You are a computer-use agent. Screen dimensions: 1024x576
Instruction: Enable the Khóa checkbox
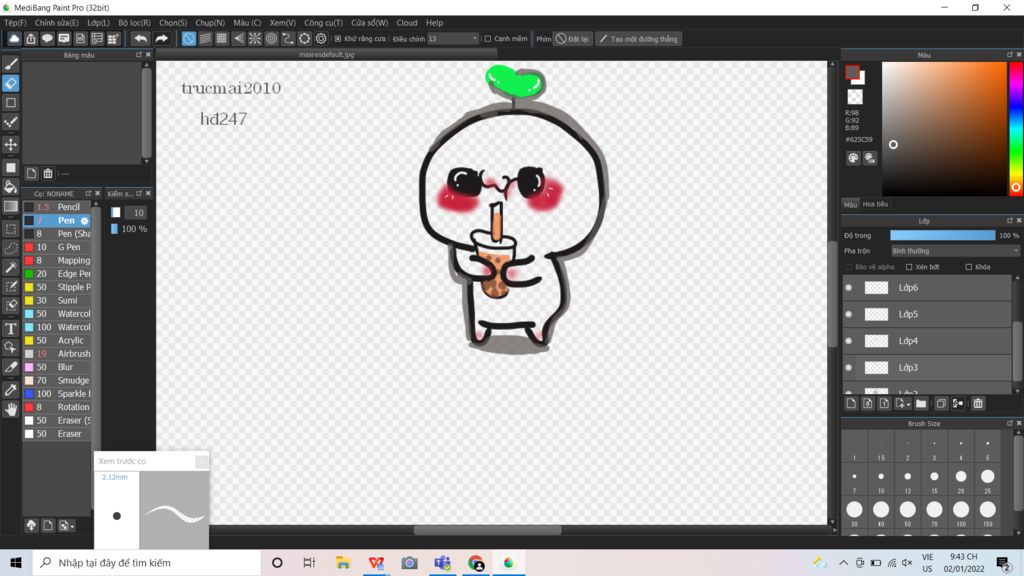[x=968, y=267]
